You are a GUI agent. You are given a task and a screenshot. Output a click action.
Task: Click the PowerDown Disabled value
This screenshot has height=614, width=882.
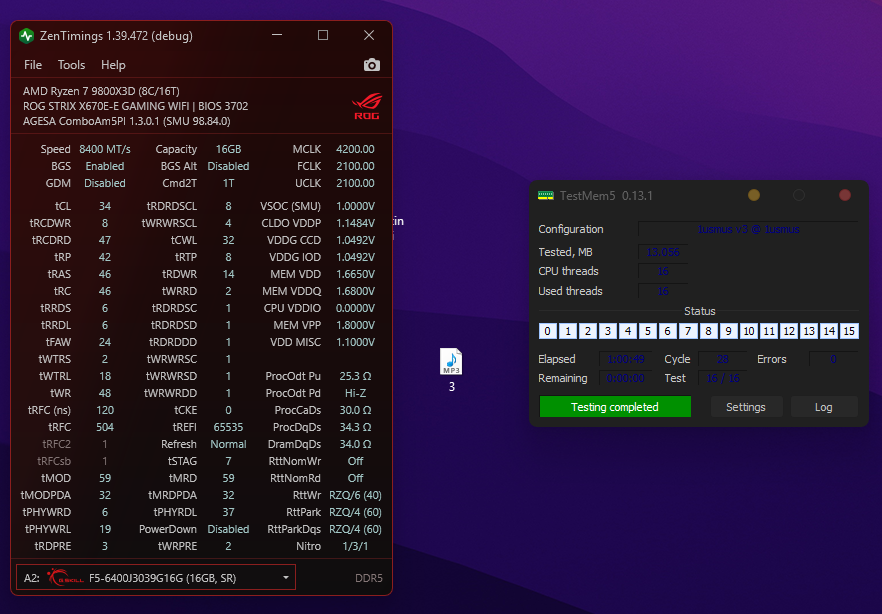tap(228, 529)
